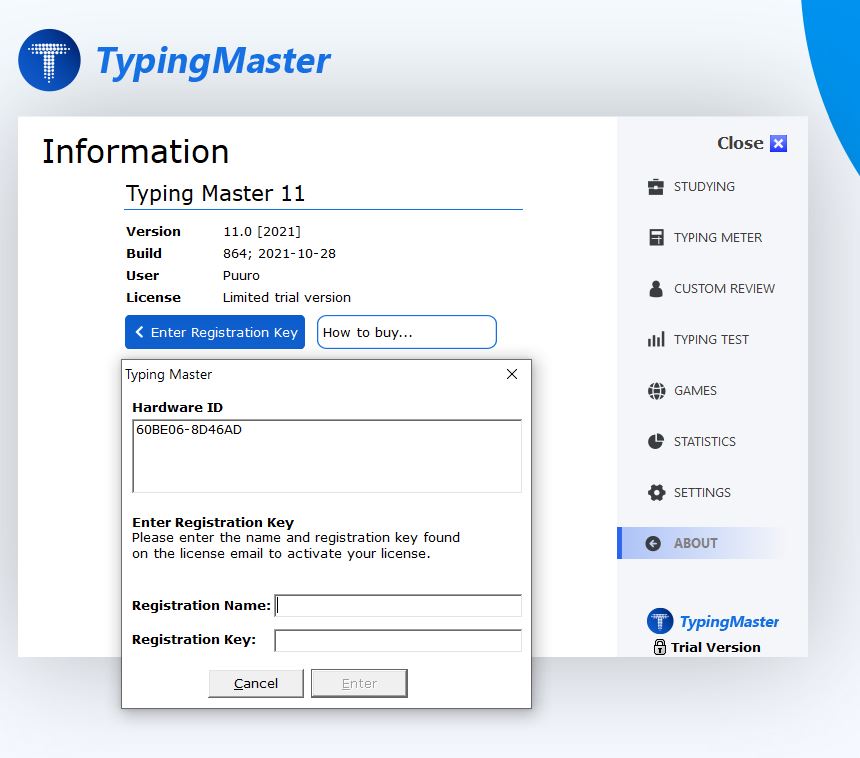Open TYPING TEST from the sidebar
This screenshot has height=758, width=860.
[x=711, y=340]
